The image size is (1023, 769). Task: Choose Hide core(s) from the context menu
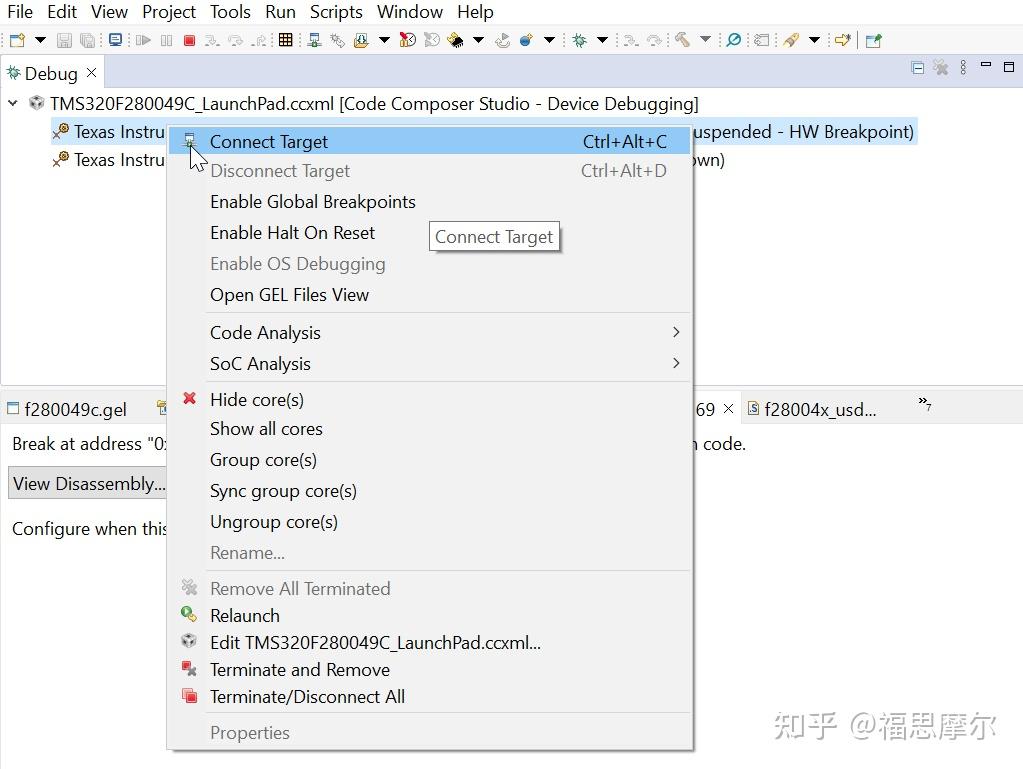point(257,399)
